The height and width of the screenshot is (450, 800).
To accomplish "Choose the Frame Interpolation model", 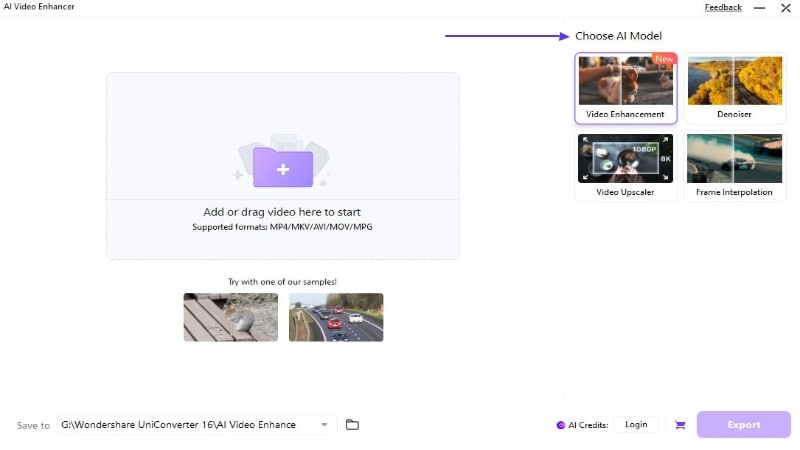I will (735, 166).
